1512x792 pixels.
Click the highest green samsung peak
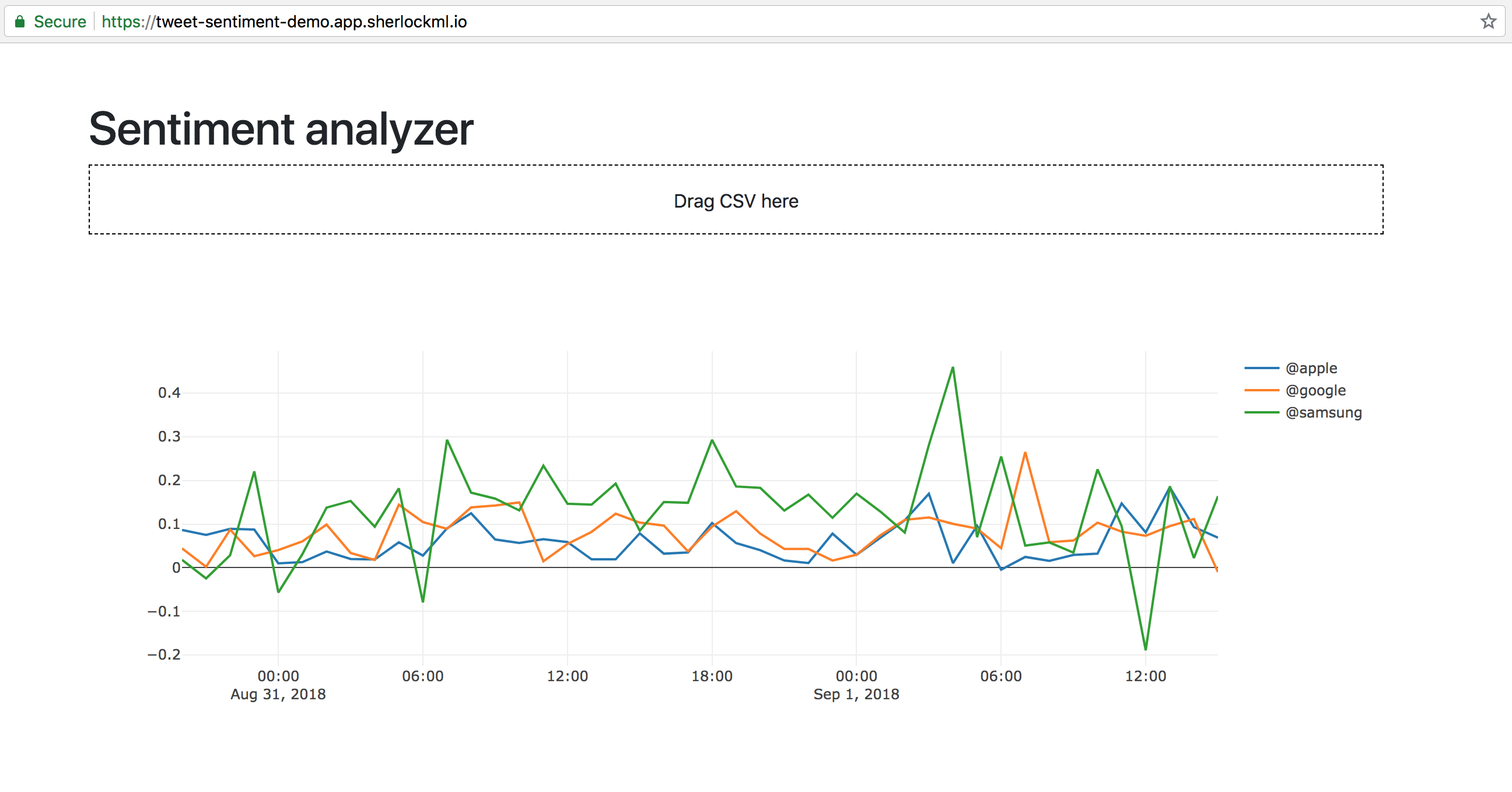tap(953, 369)
